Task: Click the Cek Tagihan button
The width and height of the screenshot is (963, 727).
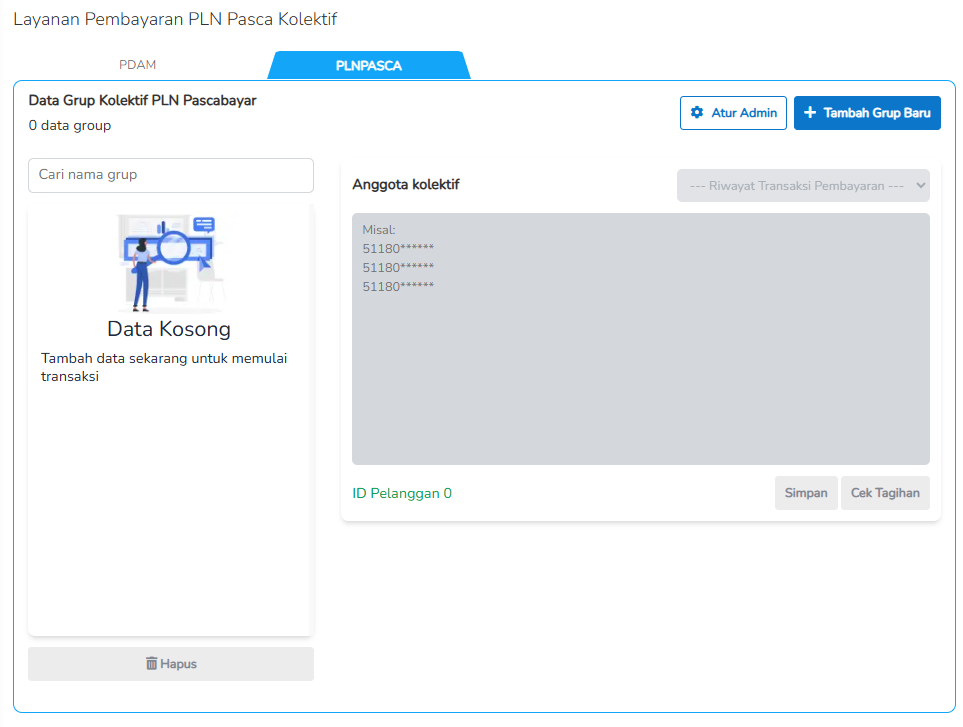Action: pyautogui.click(x=885, y=493)
